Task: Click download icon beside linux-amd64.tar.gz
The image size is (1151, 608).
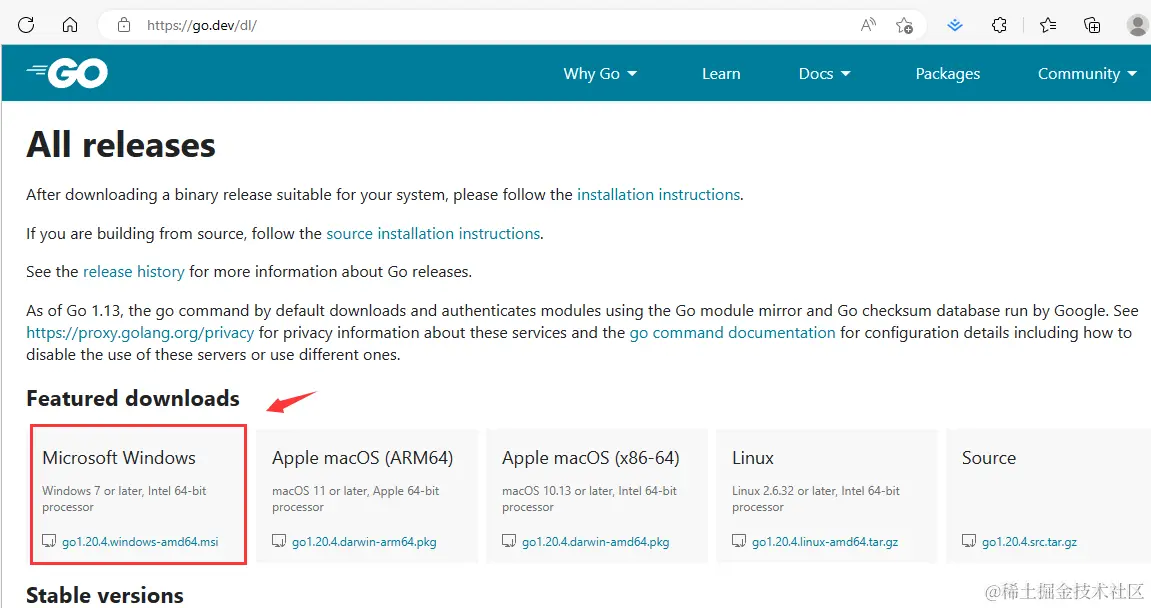Action: (739, 541)
